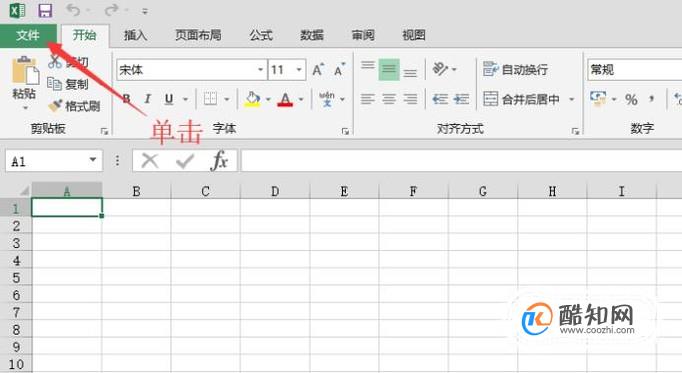Toggle underline formatting
Screen dimensions: 682x373
(169, 100)
